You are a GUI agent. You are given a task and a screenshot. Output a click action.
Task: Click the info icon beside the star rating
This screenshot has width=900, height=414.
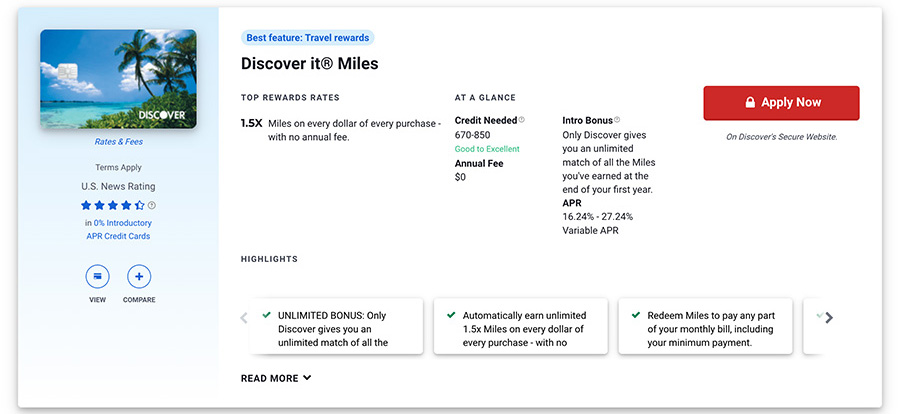point(152,205)
